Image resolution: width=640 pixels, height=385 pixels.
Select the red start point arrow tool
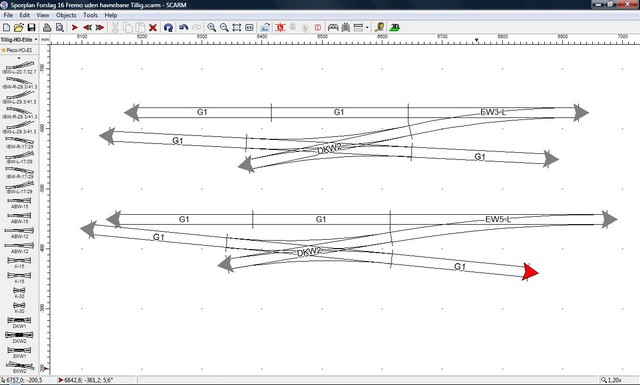(x=75, y=27)
